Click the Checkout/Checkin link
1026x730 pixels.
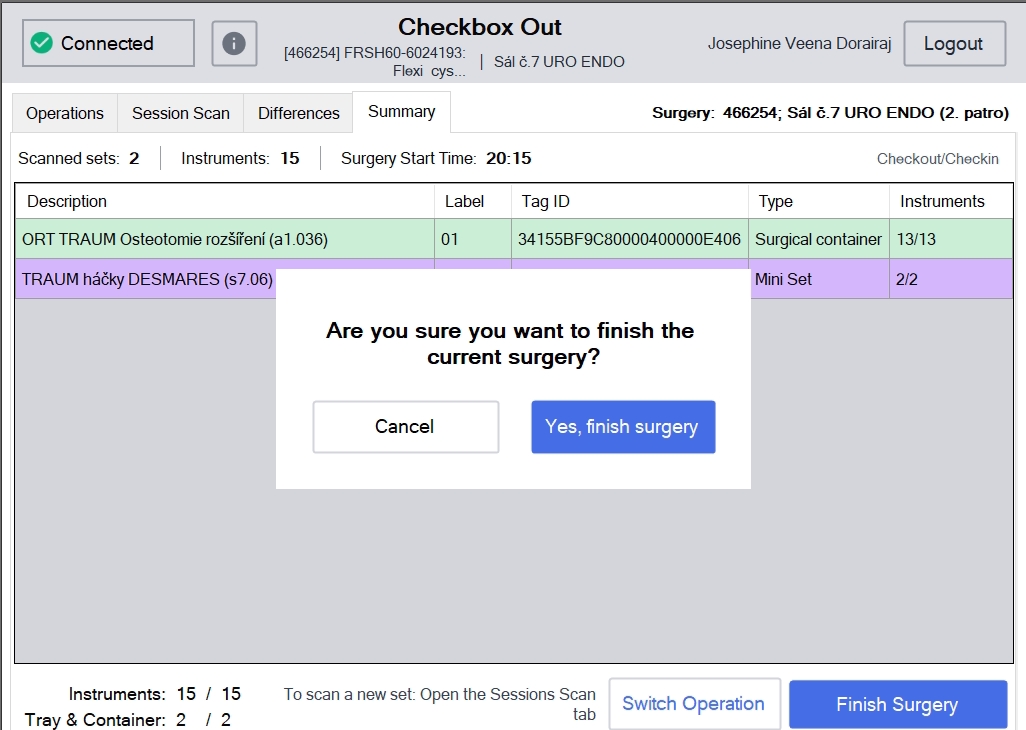pyautogui.click(x=938, y=159)
